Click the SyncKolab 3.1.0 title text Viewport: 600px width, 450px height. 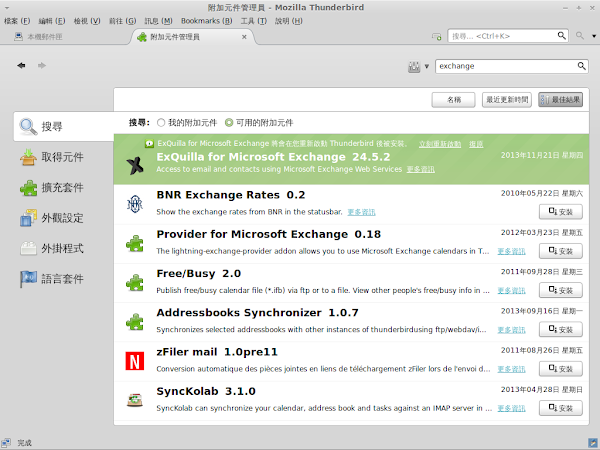click(x=206, y=391)
